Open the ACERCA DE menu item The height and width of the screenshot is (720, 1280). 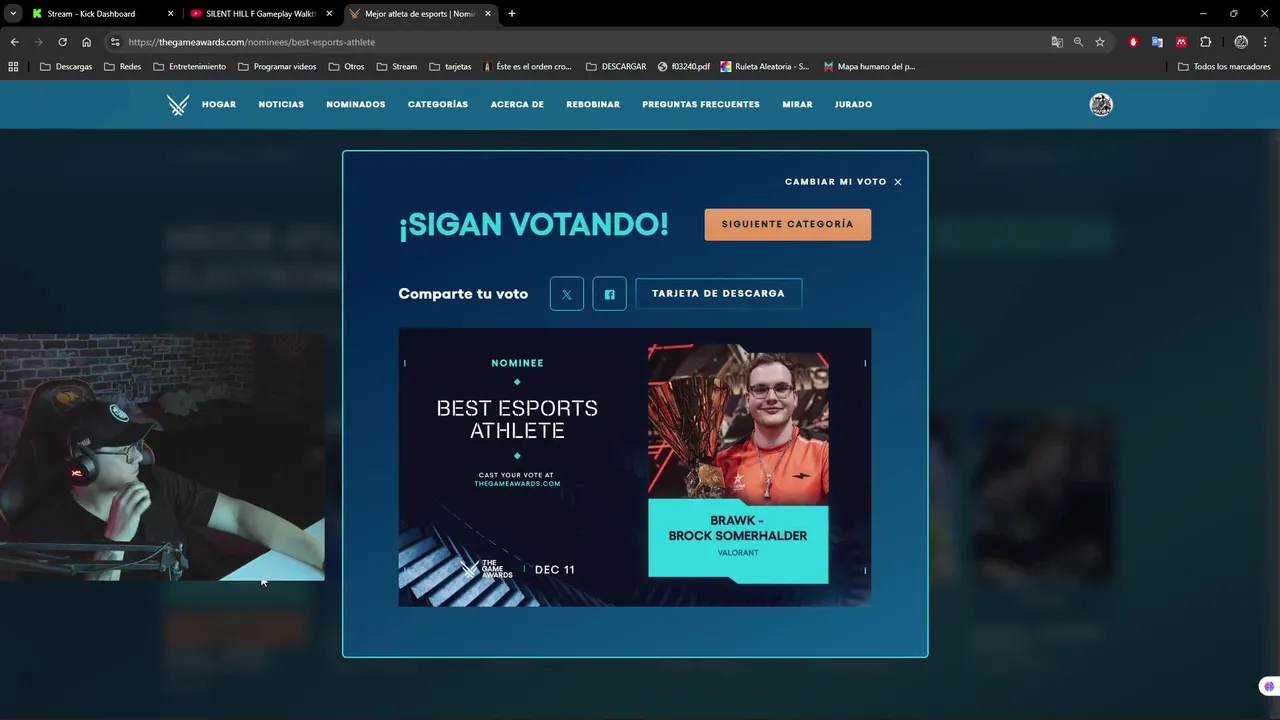click(517, 105)
